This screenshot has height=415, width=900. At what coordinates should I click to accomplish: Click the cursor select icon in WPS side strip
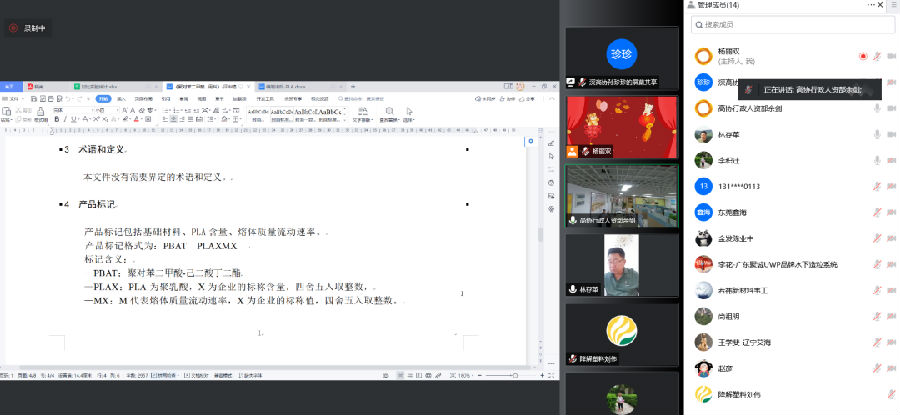tap(552, 156)
